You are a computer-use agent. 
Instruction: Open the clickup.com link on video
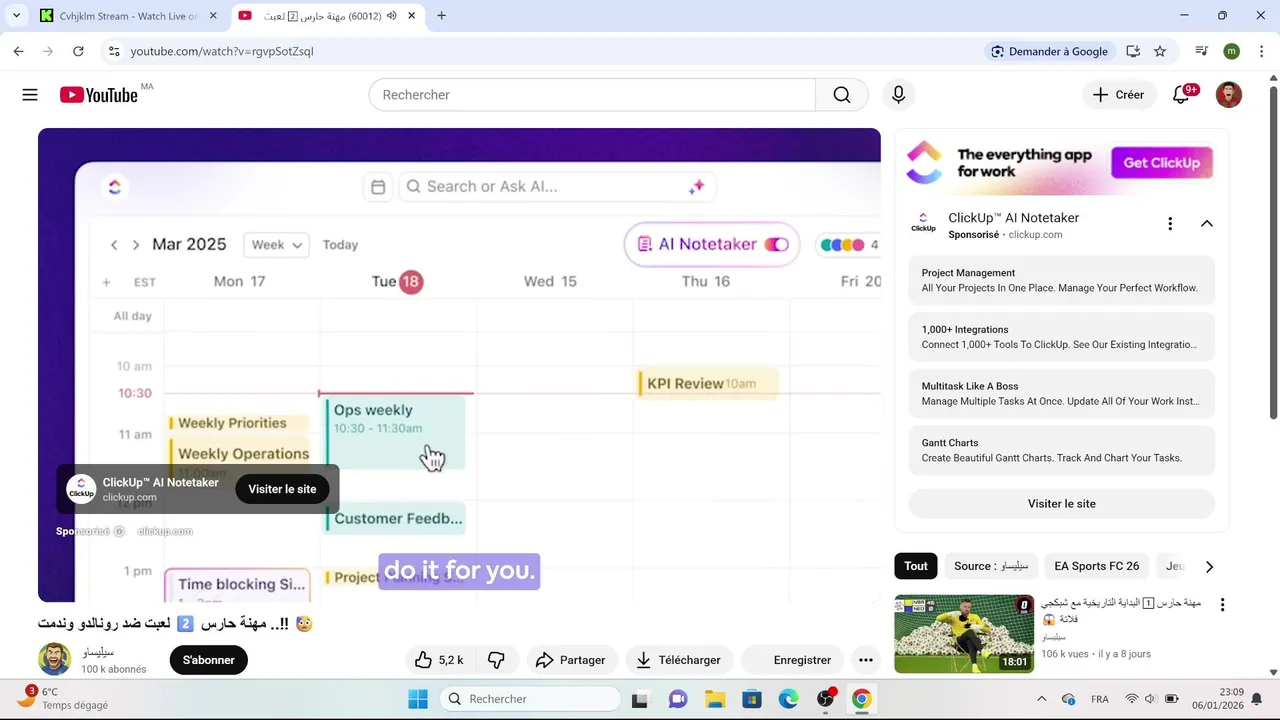165,531
